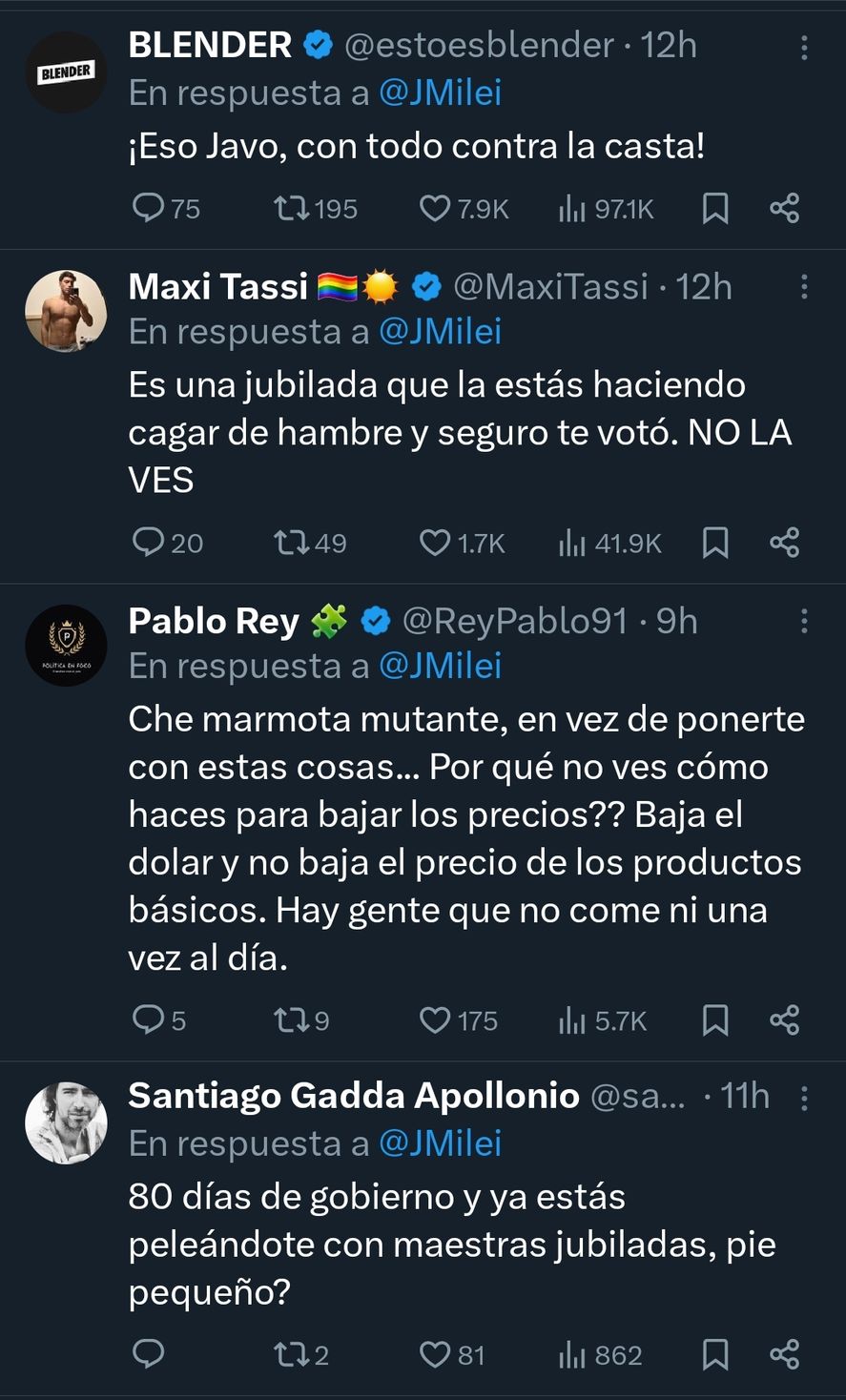Reply to Pablo Rey's tweet
Screen dimensions: 846x1400
(x=149, y=1020)
